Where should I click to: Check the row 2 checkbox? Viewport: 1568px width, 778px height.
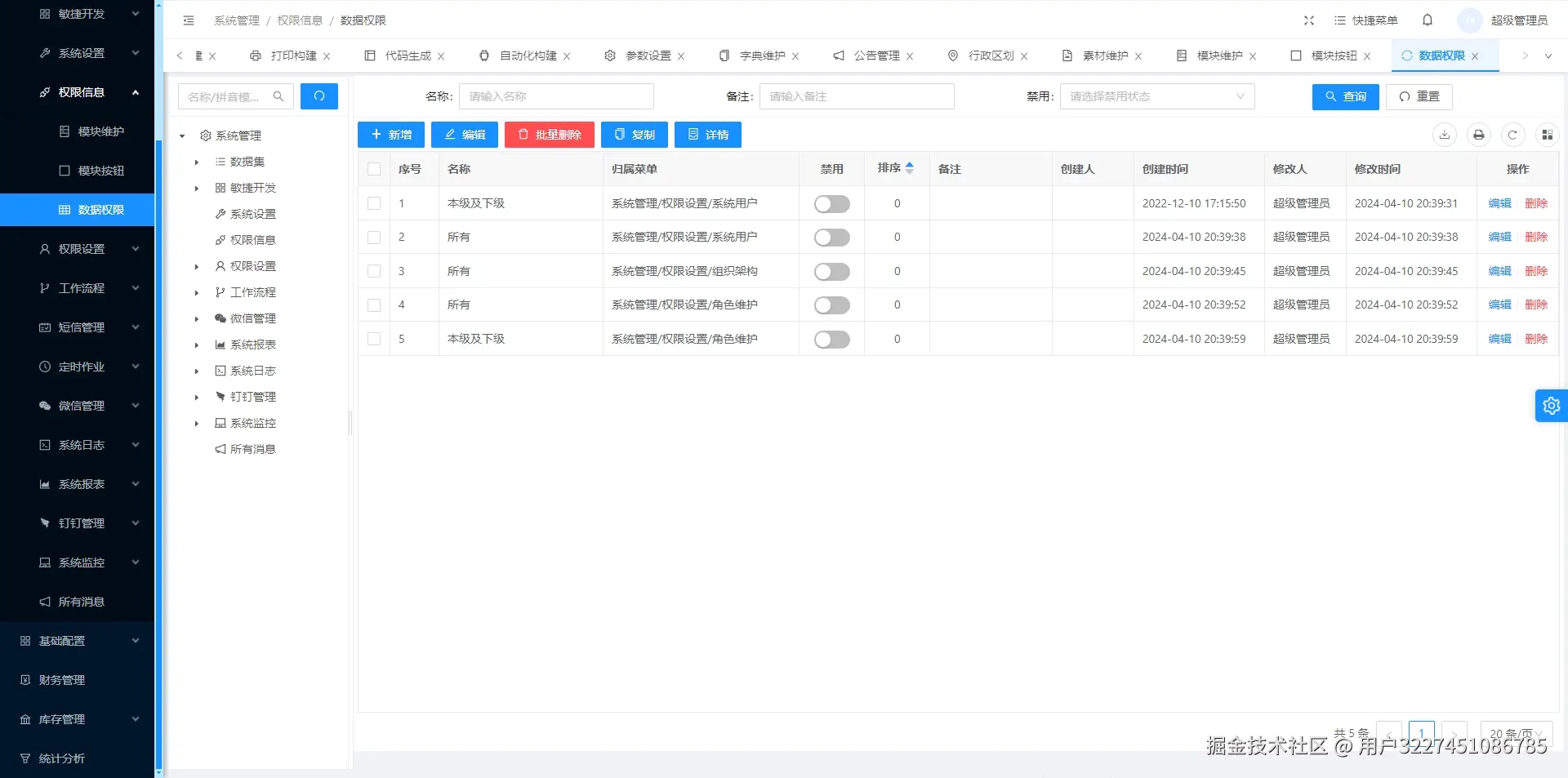[x=374, y=238]
